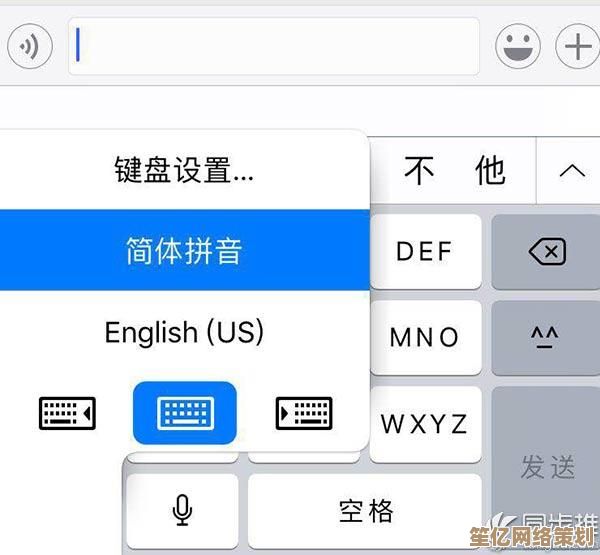Viewport: 600px width, 555px height.
Task: Pick candidate word 不
Action: tap(420, 171)
